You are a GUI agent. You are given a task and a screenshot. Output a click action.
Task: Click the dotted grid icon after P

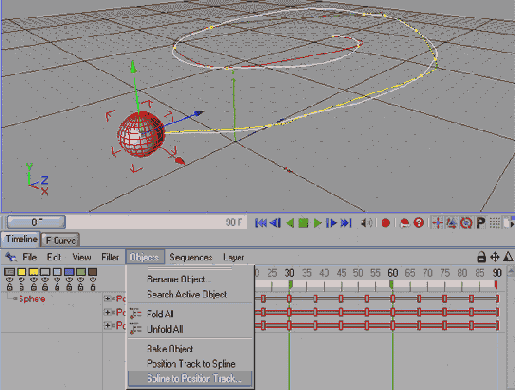point(495,223)
